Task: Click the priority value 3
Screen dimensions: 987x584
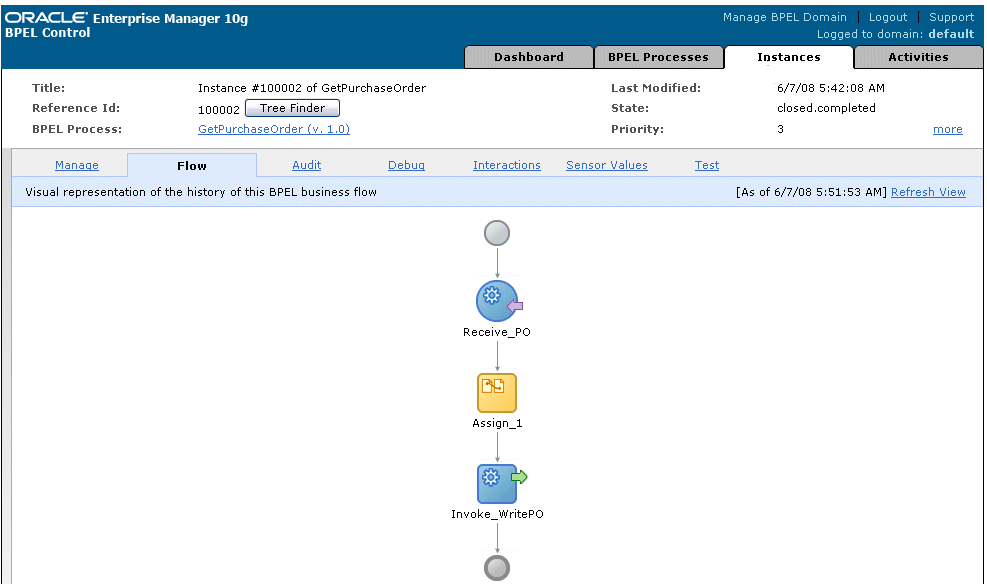Action: (781, 129)
